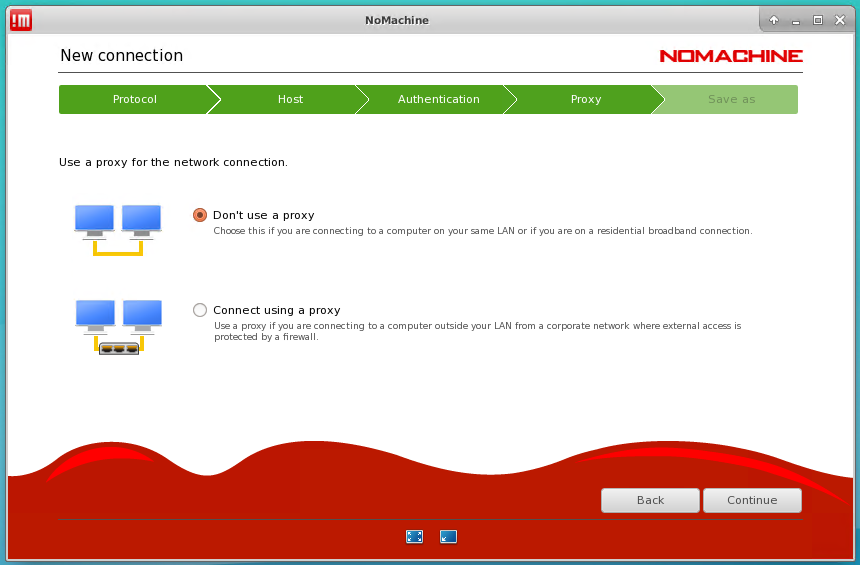Image resolution: width=860 pixels, height=565 pixels.
Task: Click the "Connect using a proxy" label text
Action: coord(277,310)
